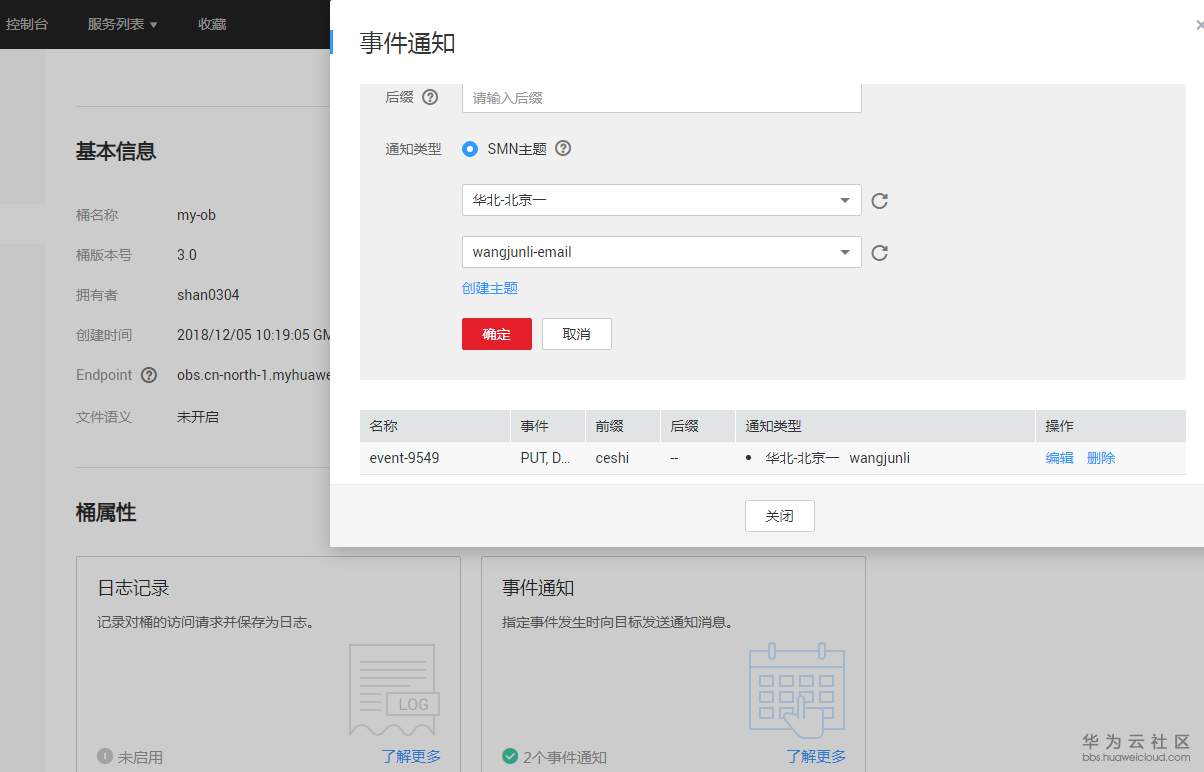Click the 事件通知 card title
Viewport: 1204px width, 772px height.
point(538,588)
